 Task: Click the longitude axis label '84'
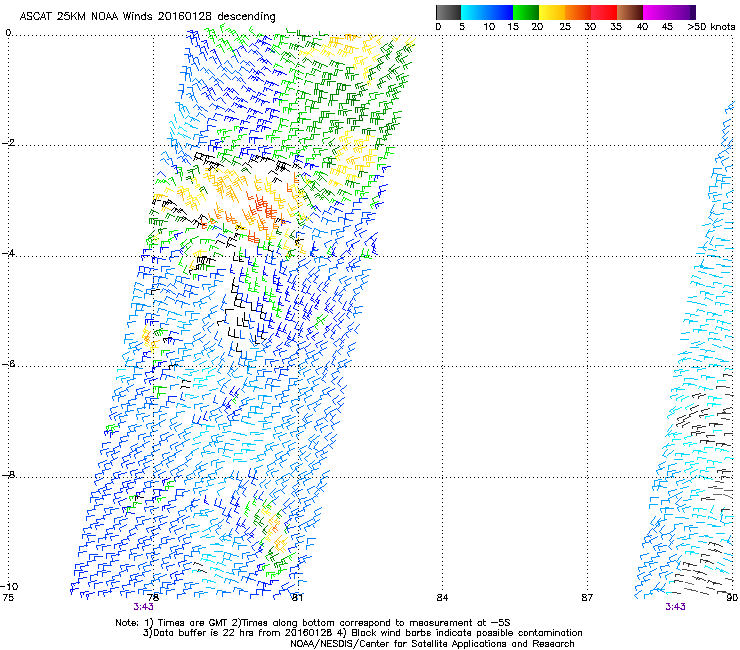[x=442, y=598]
